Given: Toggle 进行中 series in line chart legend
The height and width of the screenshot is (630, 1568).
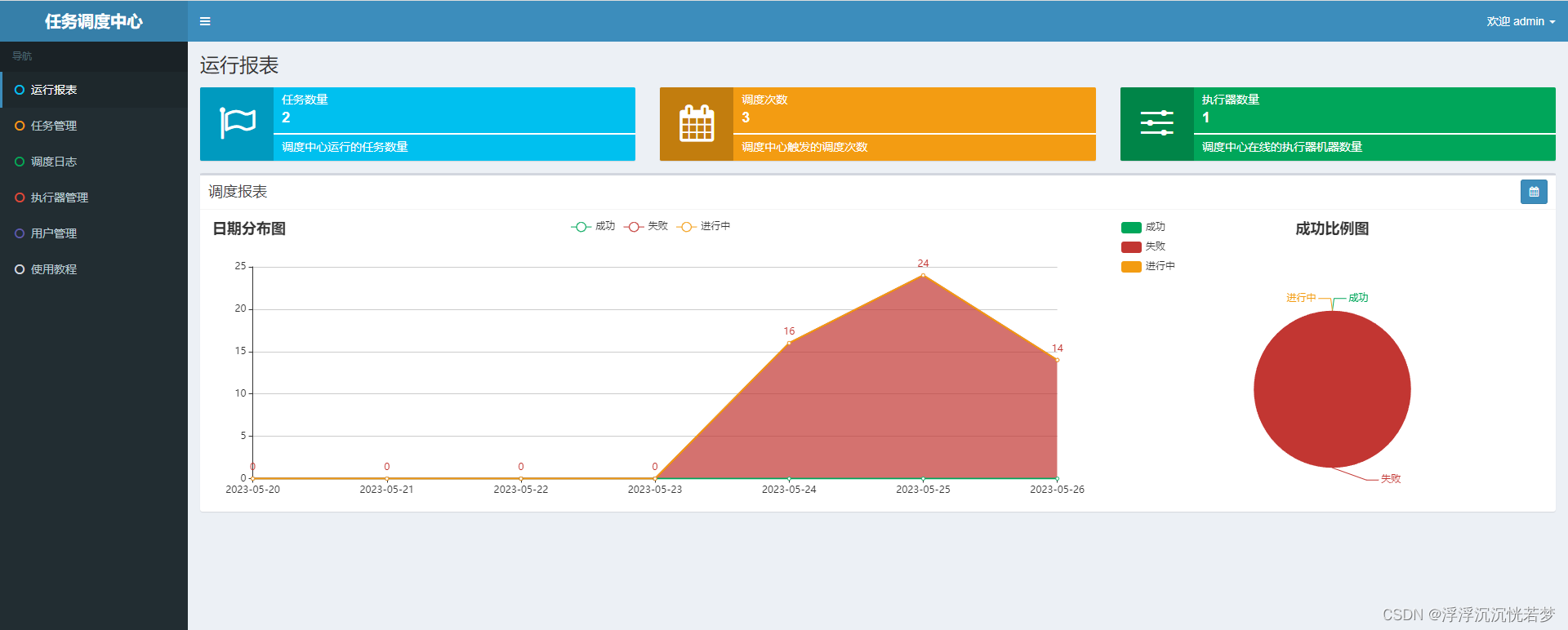Looking at the screenshot, I should 703,226.
